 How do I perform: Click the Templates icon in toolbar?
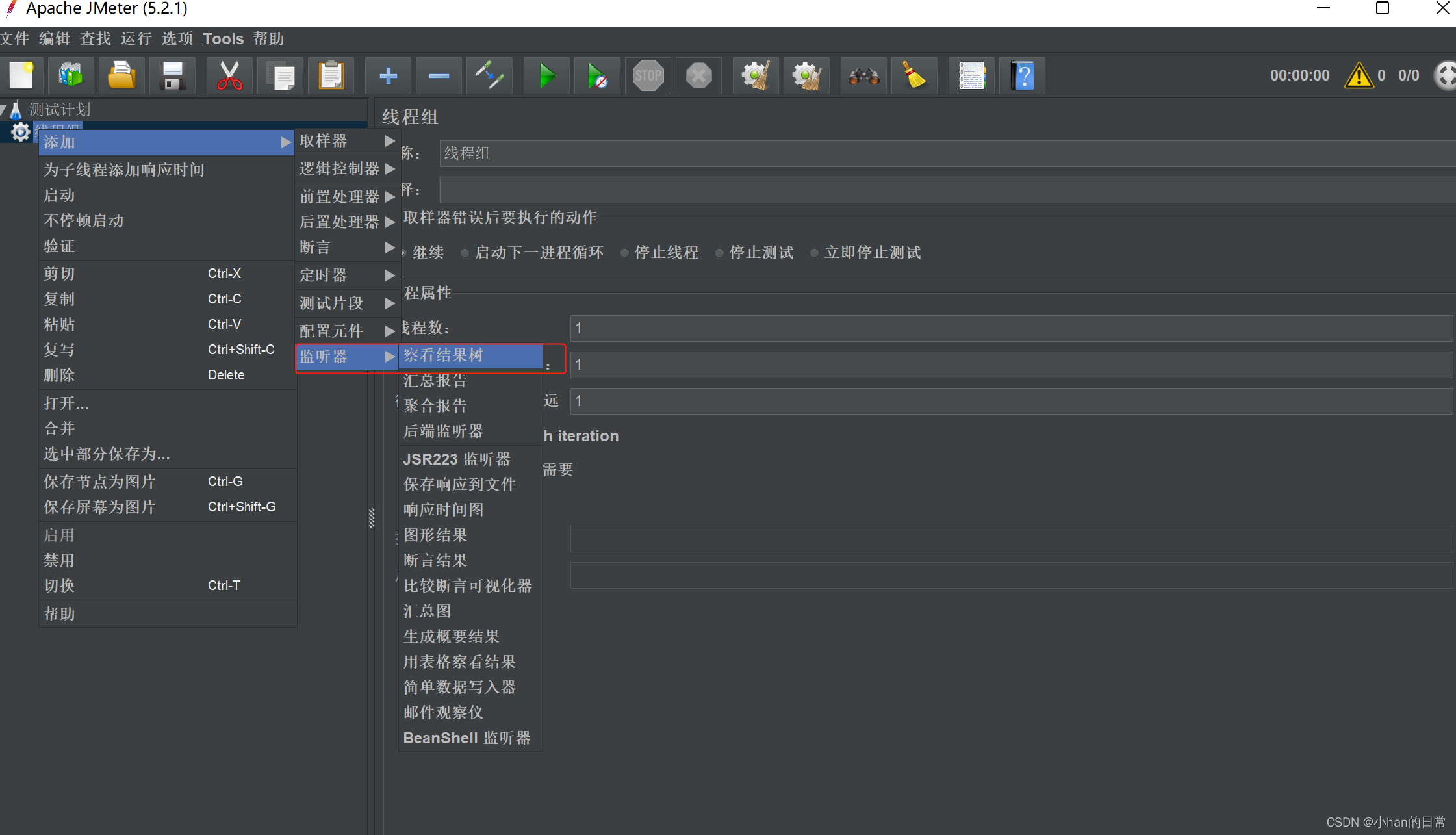click(x=71, y=76)
